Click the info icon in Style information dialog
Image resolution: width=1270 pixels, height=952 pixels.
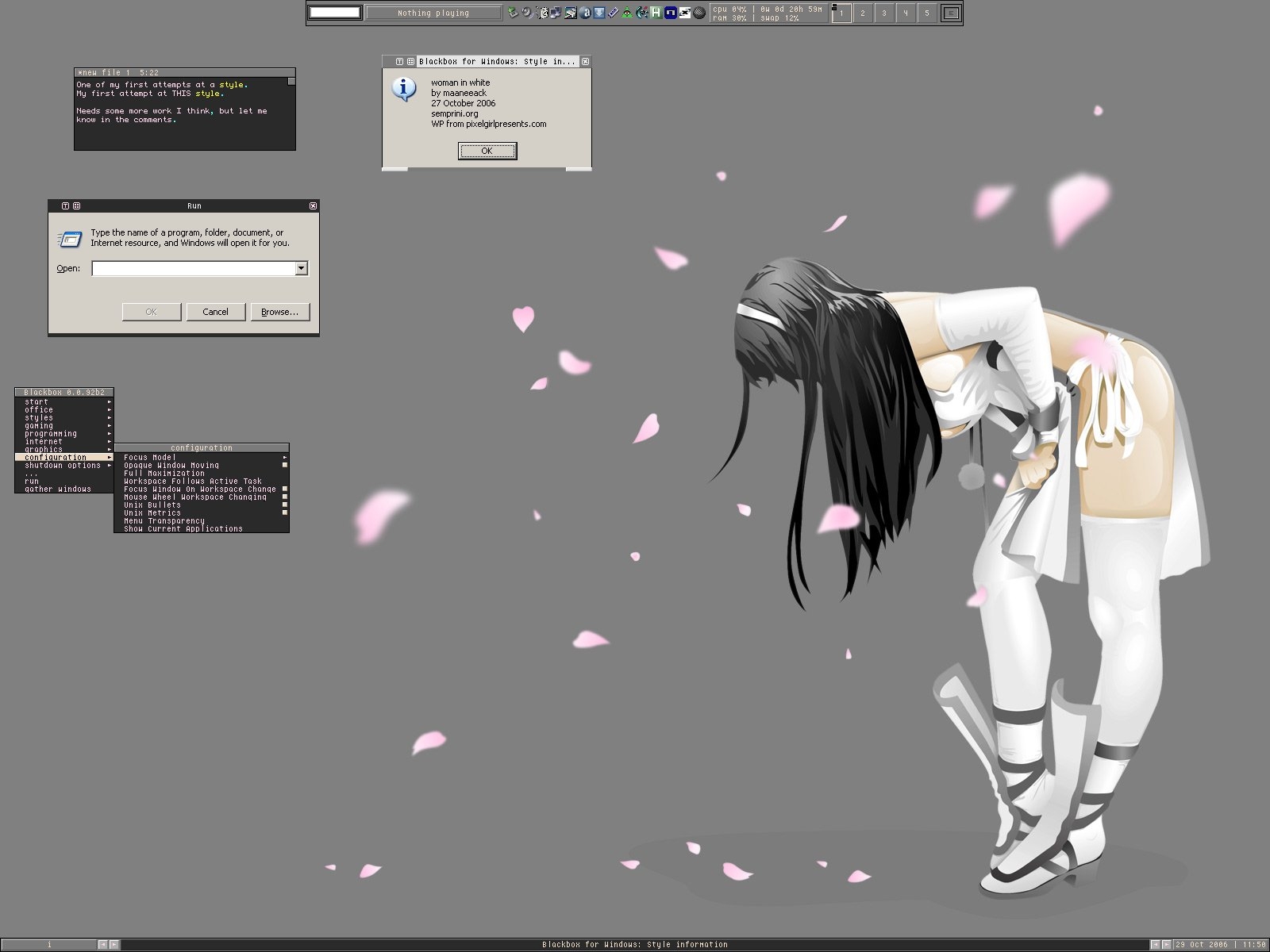click(x=405, y=88)
